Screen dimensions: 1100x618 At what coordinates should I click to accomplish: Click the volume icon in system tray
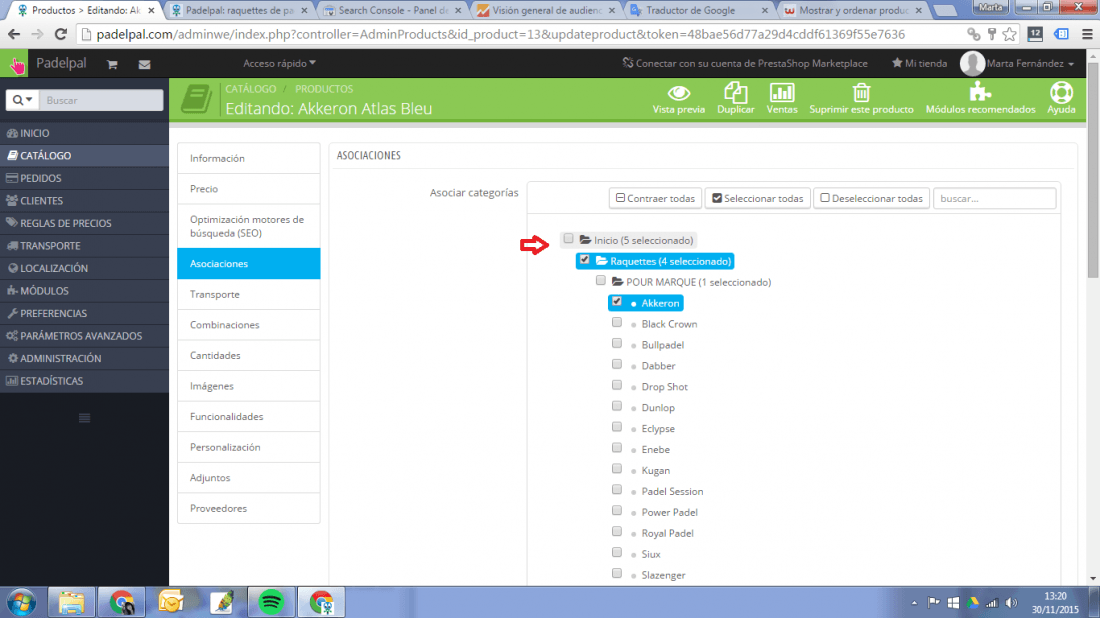click(x=1011, y=603)
